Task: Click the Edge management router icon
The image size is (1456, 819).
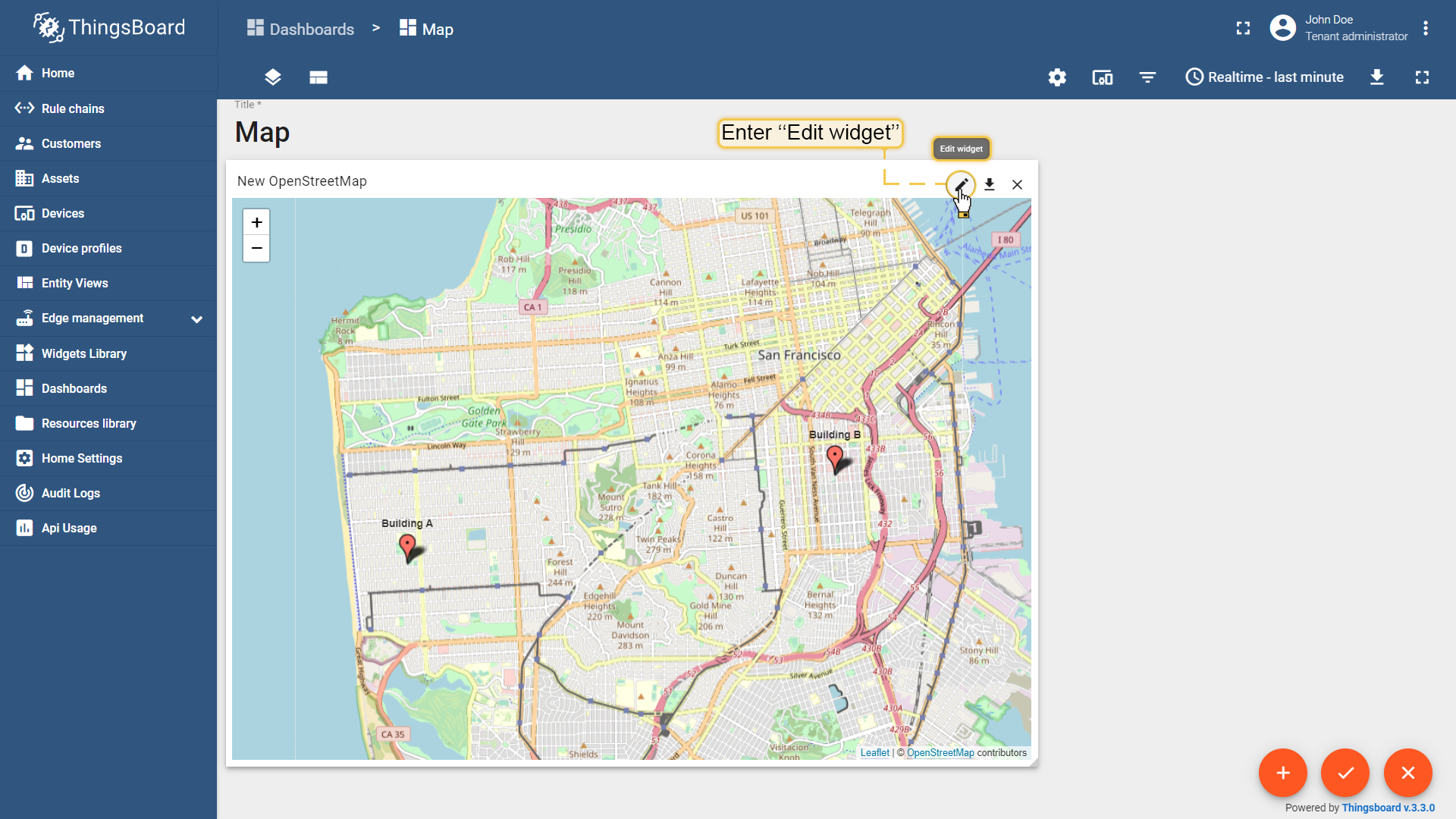Action: [x=24, y=318]
